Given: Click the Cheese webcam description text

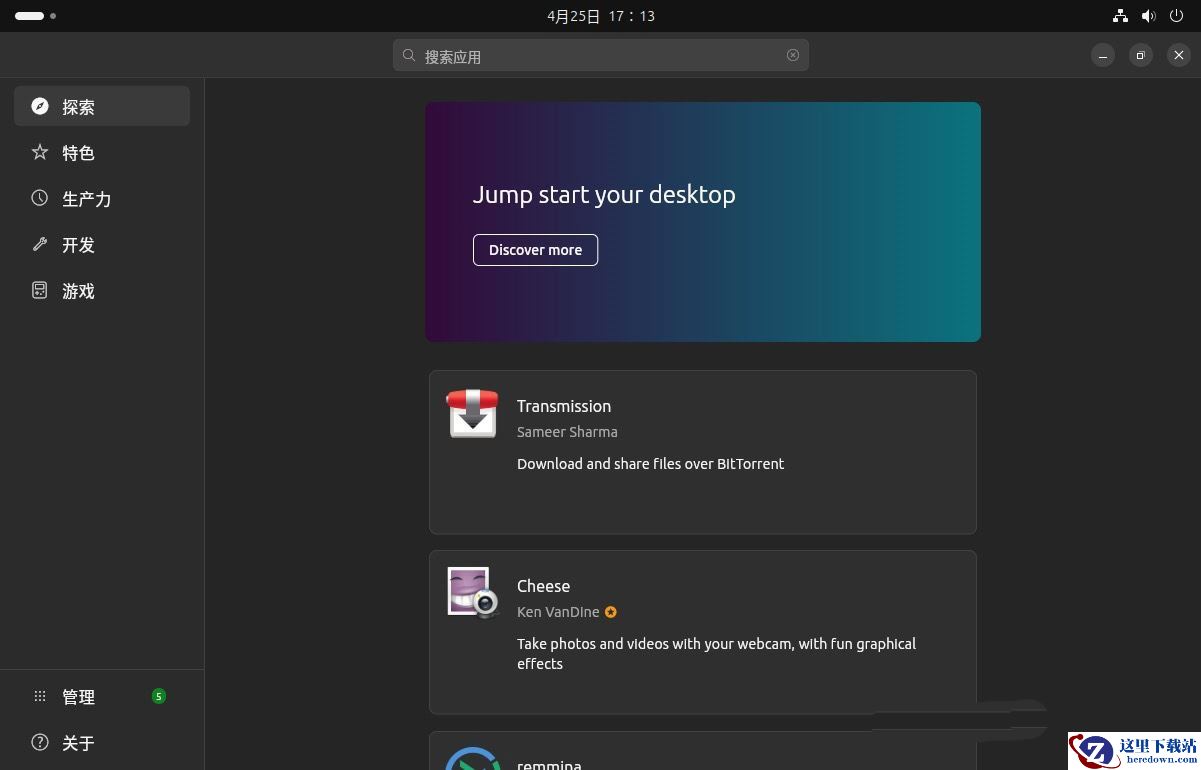Looking at the screenshot, I should (x=716, y=654).
